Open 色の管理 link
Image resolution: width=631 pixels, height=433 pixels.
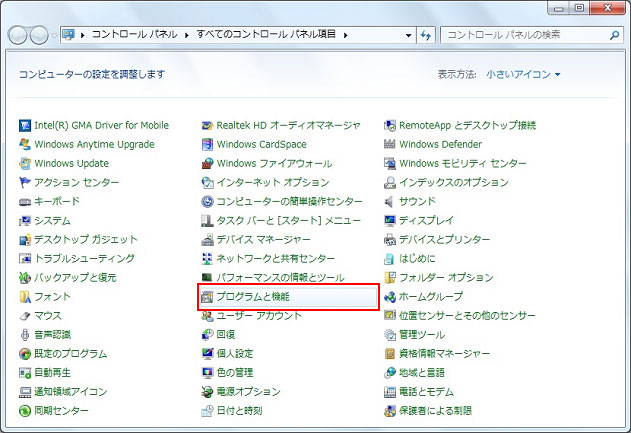235,373
